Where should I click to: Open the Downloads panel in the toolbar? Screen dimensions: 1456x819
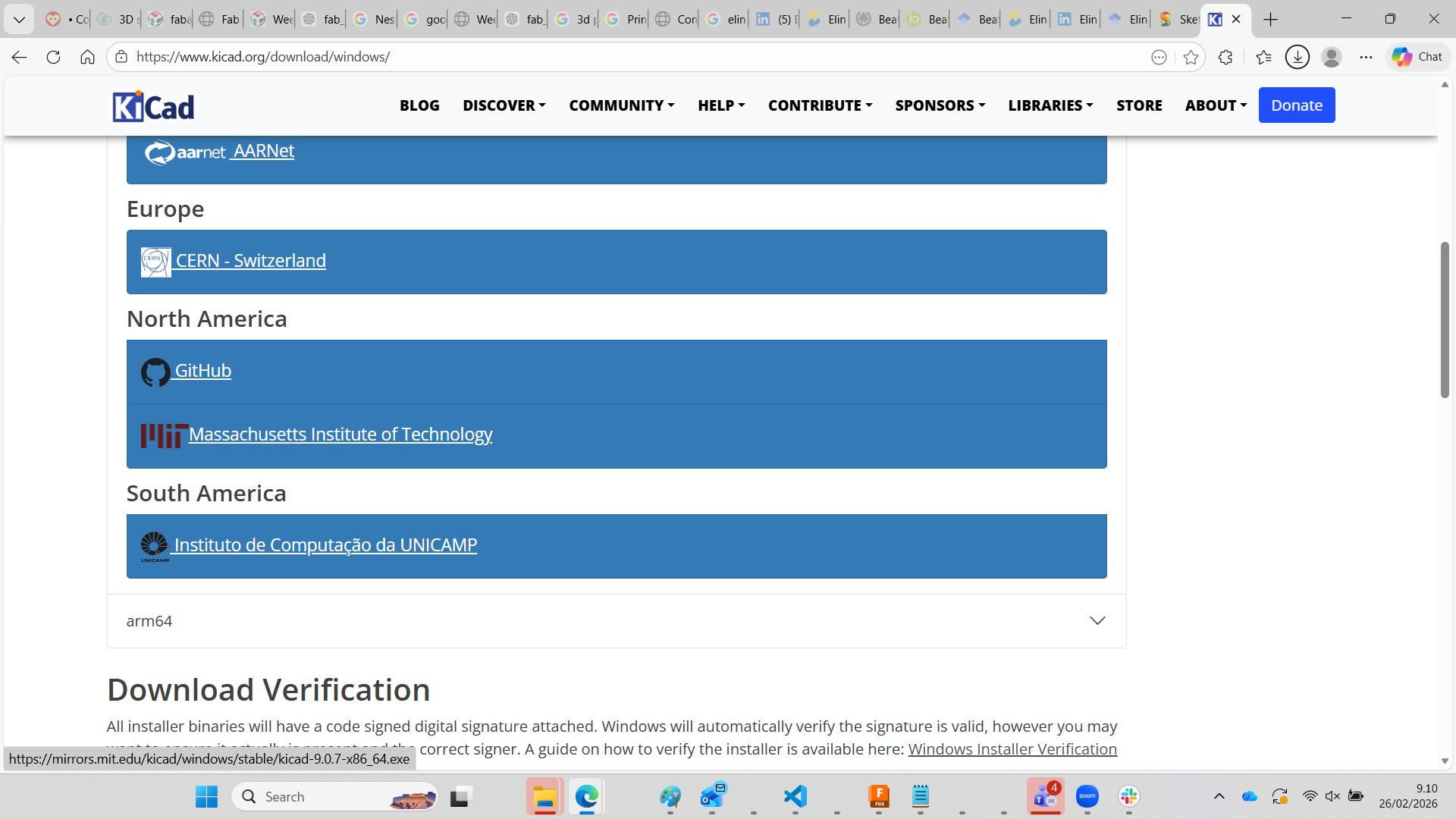coord(1297,56)
